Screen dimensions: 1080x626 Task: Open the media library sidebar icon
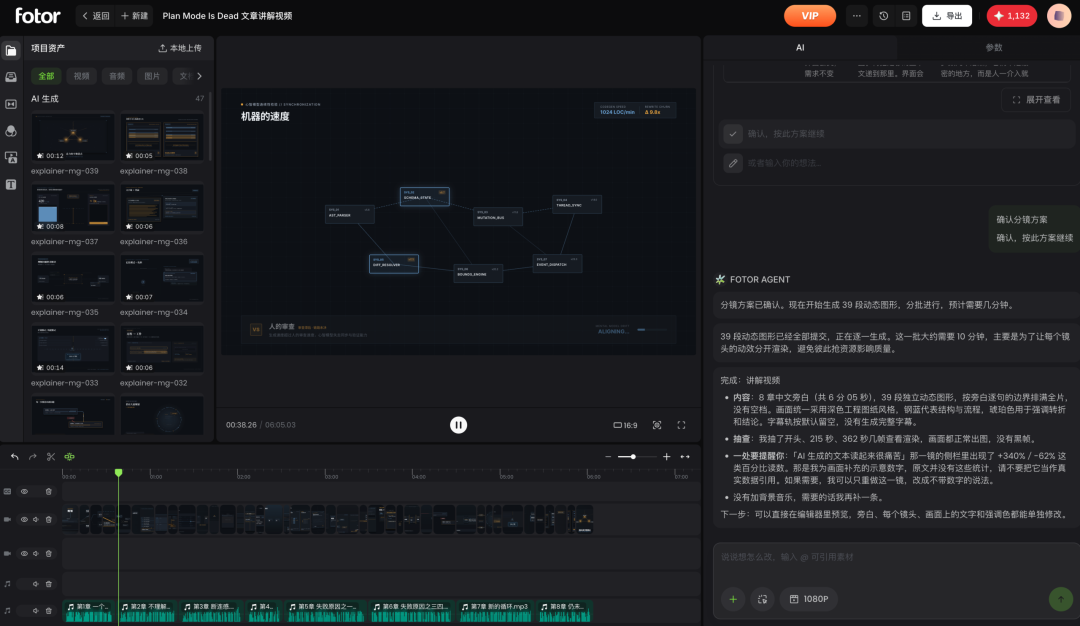[x=11, y=77]
